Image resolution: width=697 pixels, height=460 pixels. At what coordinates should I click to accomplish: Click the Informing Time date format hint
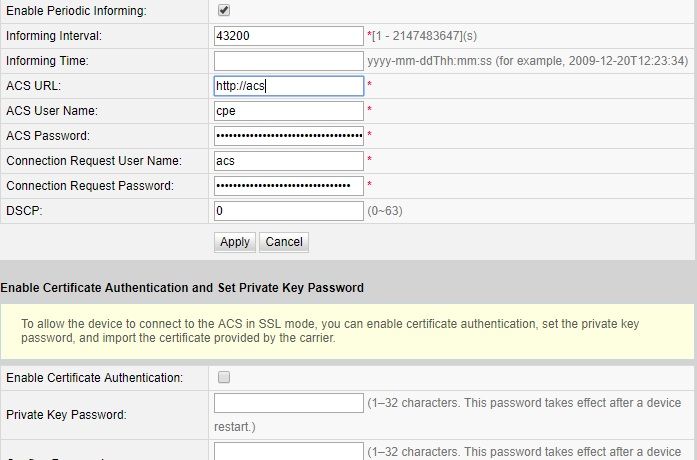tap(527, 61)
